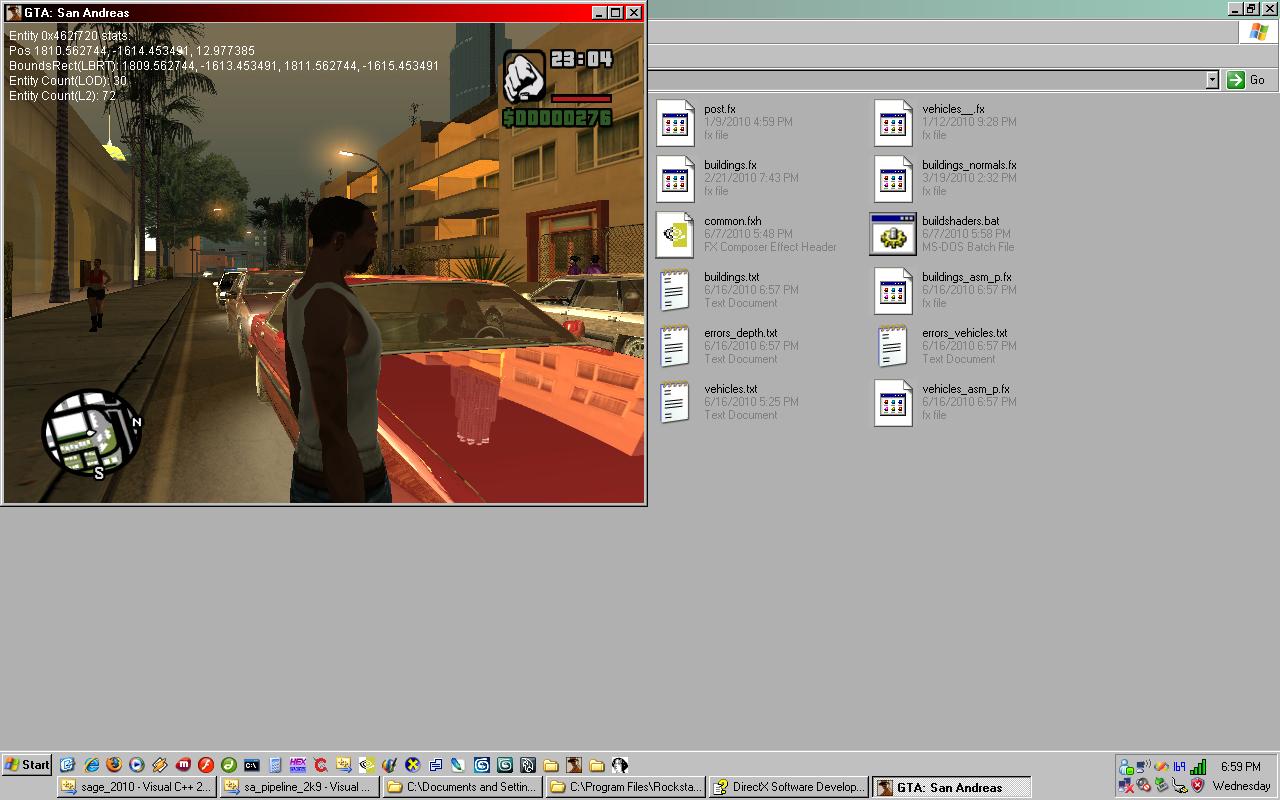Image resolution: width=1280 pixels, height=800 pixels.
Task: Open Internet Explorer from Quick Launch
Action: [x=91, y=765]
